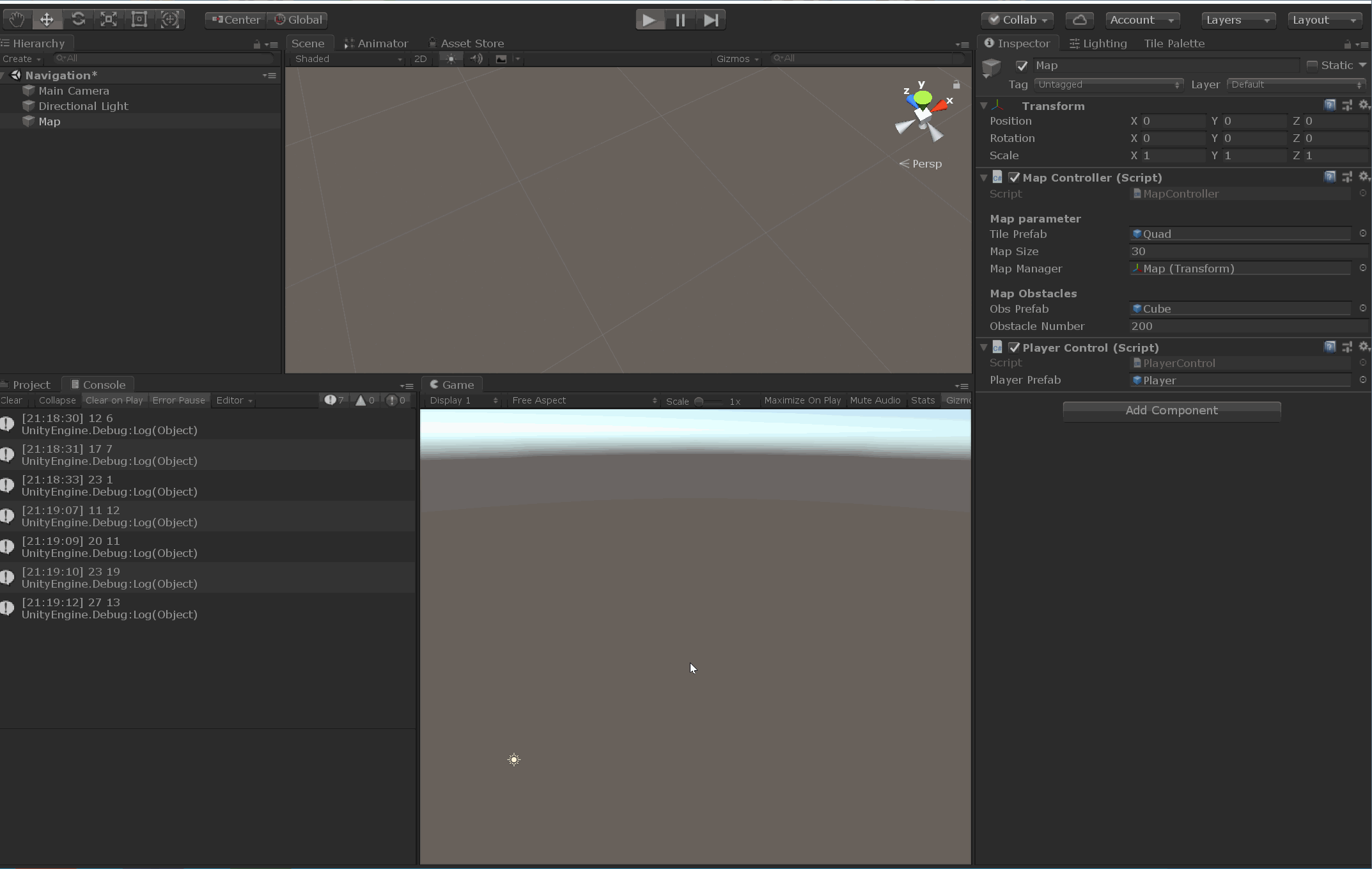Image resolution: width=1372 pixels, height=869 pixels.
Task: Select the Scale tool icon
Action: [109, 19]
